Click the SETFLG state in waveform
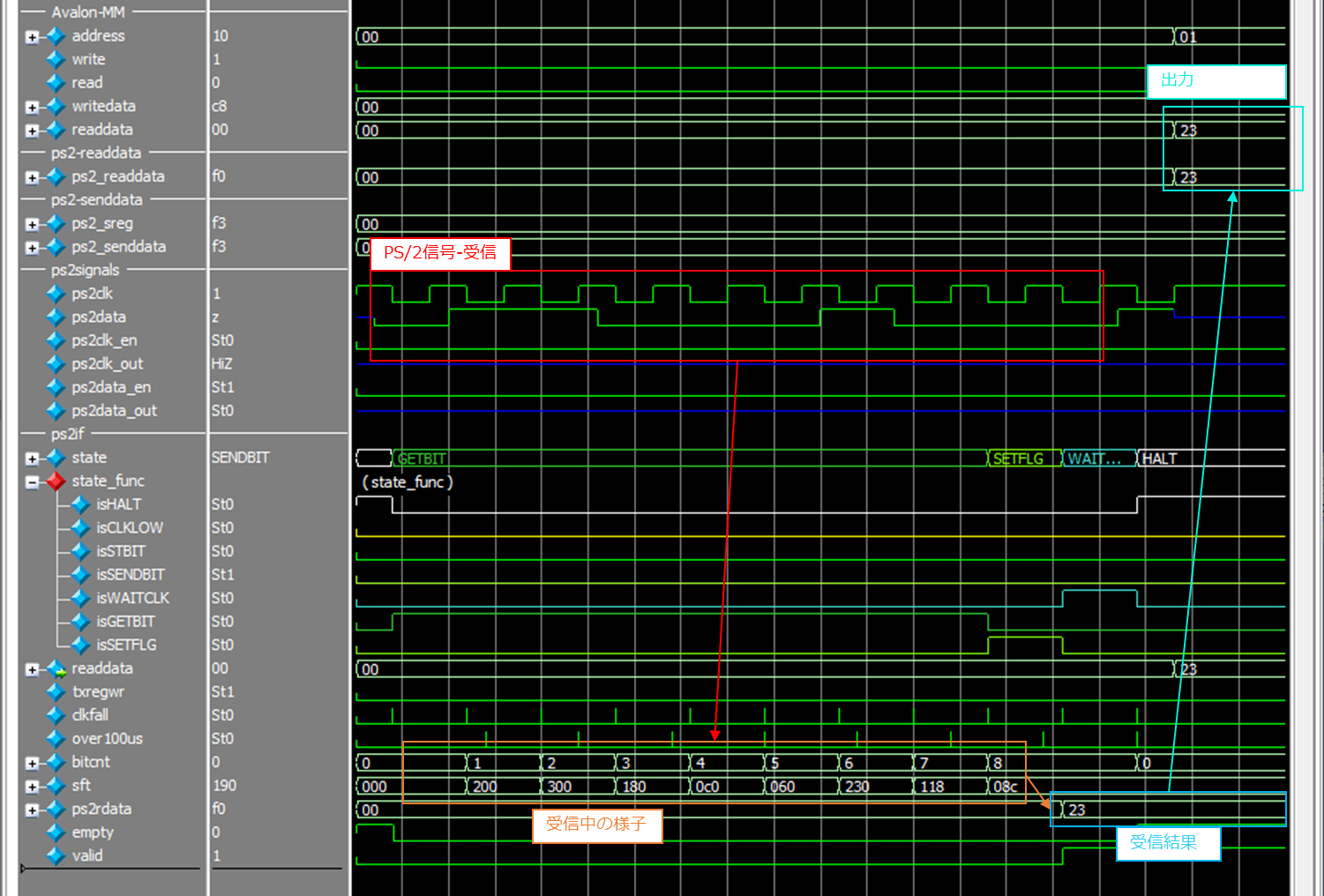 (x=1018, y=459)
